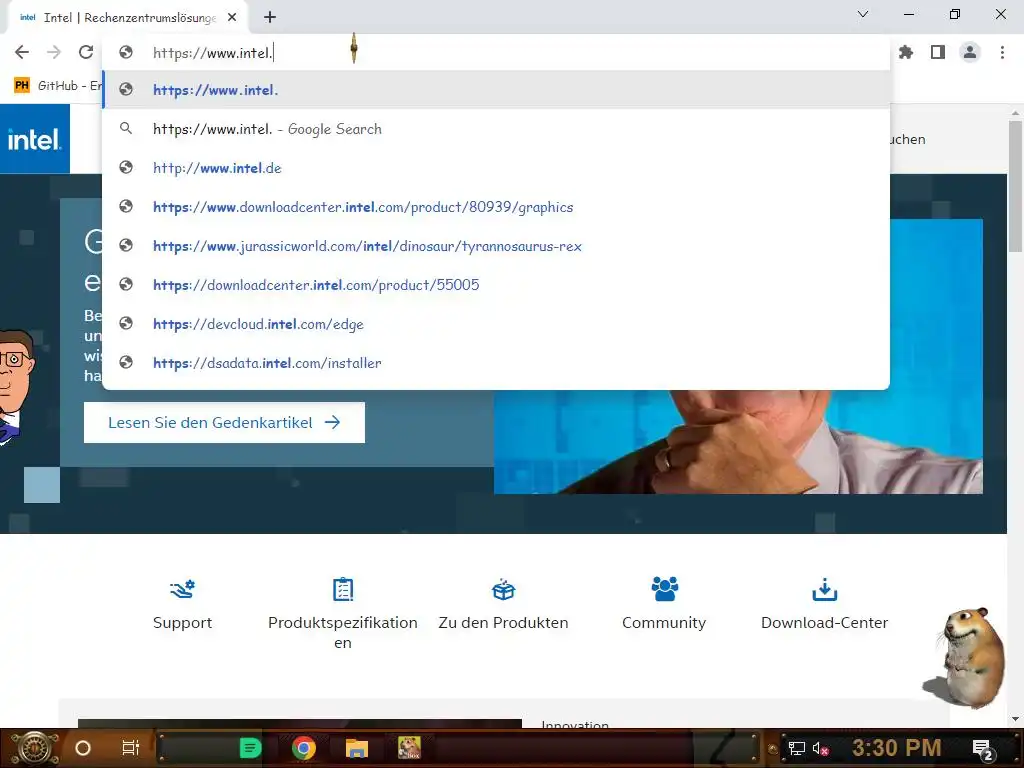Open the green notes app in taskbar
This screenshot has height=768, width=1024.
(x=250, y=748)
